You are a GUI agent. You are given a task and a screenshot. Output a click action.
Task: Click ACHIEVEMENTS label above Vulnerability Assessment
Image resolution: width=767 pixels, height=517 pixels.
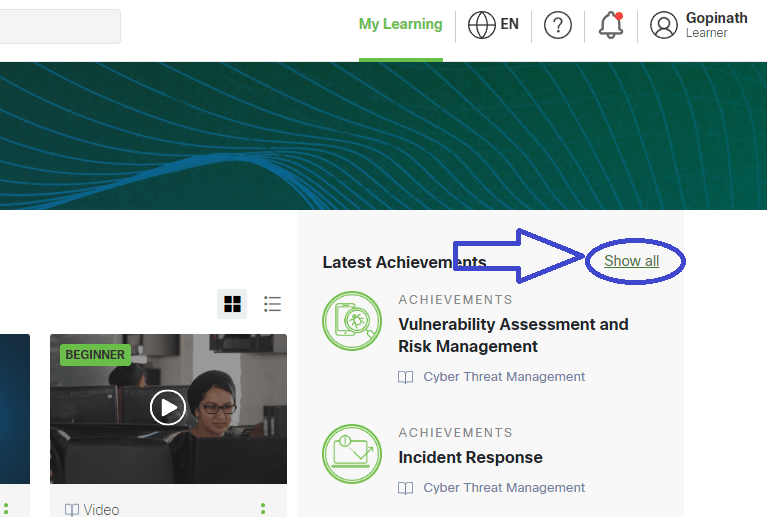[x=455, y=299]
